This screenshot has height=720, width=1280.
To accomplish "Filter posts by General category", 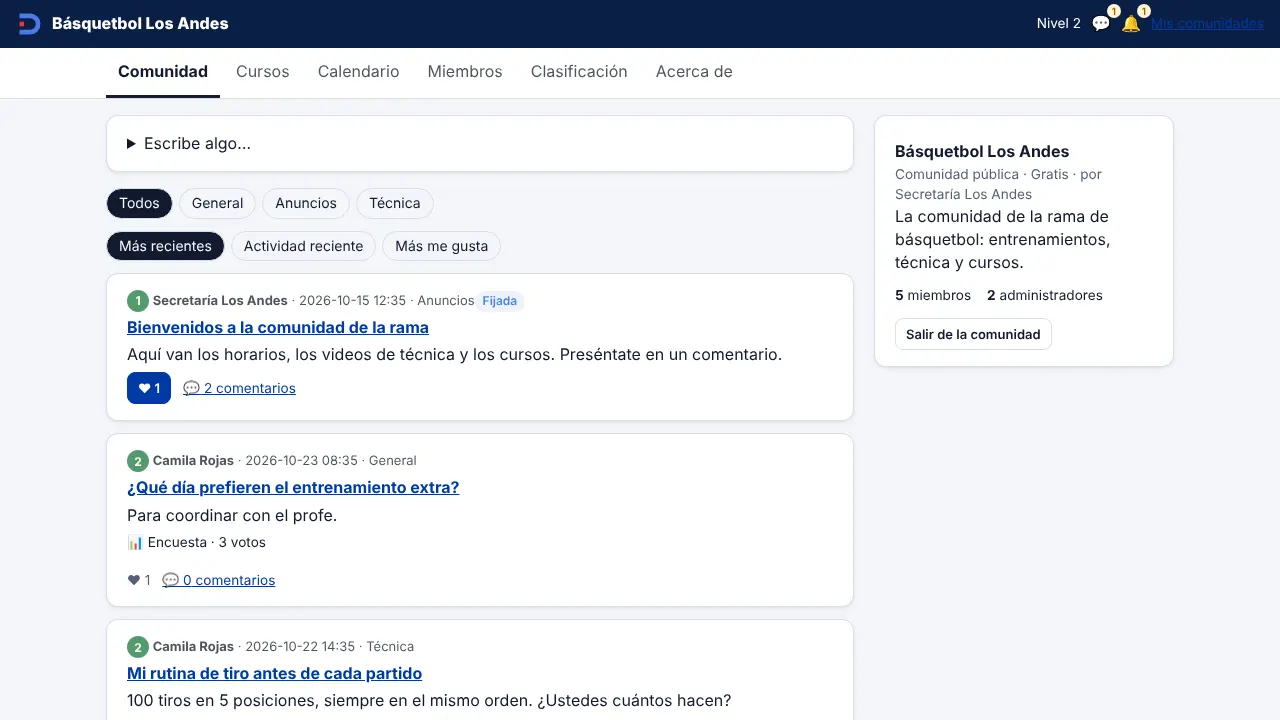I will click(217, 203).
